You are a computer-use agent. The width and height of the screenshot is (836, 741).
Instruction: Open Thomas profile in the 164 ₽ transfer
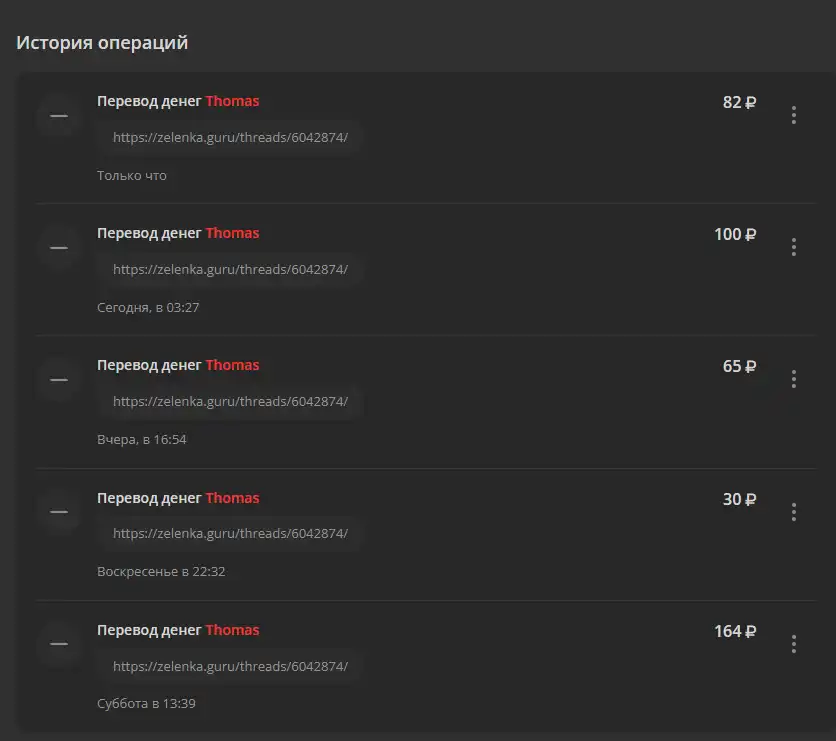tap(232, 630)
